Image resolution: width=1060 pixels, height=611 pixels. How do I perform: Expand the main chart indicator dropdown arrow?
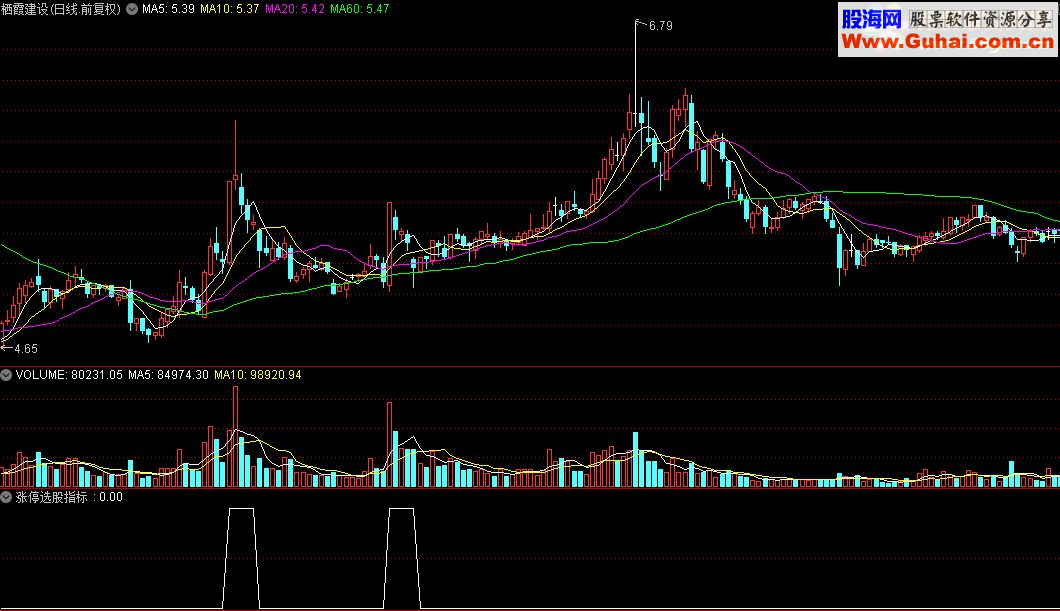tap(132, 9)
